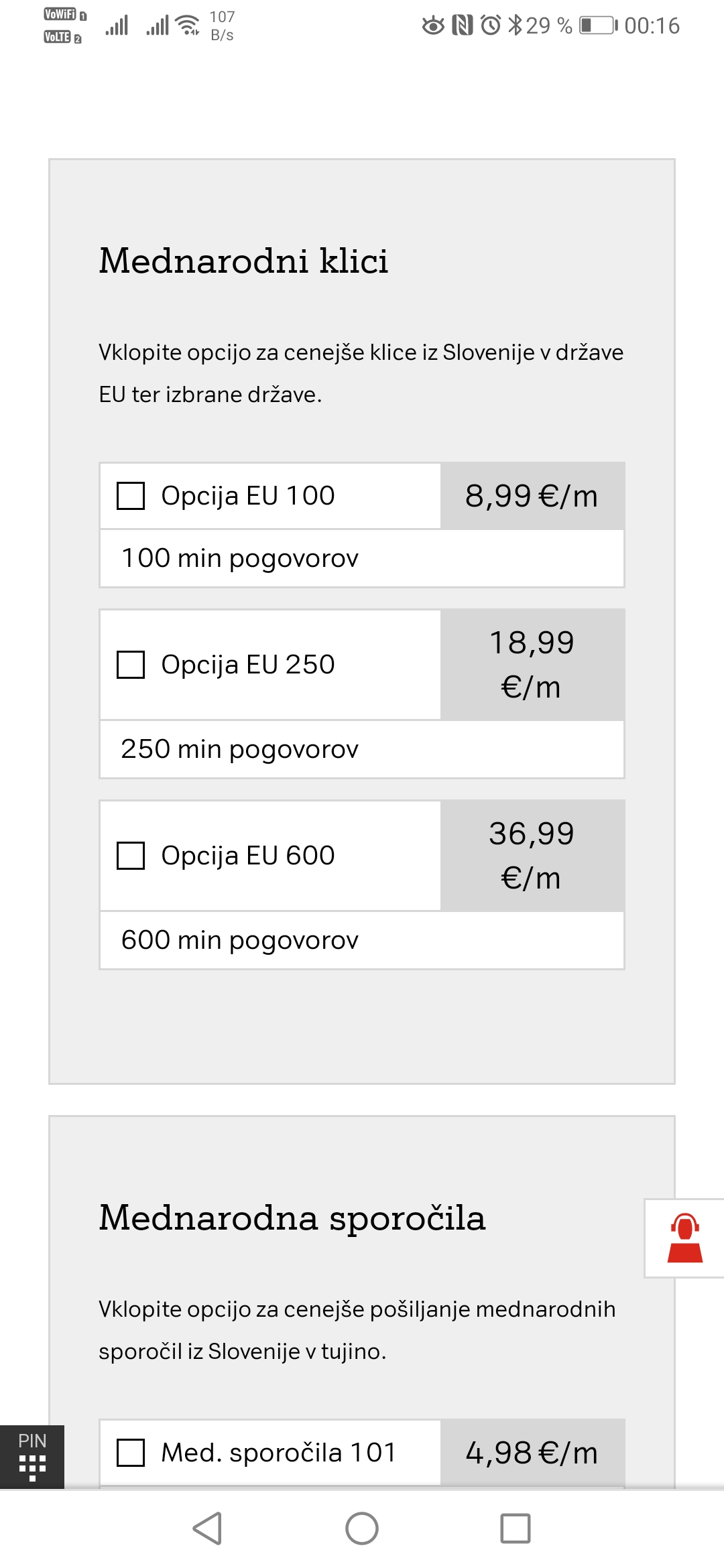Viewport: 724px width, 1568px height.
Task: Tap the 600 min pogovorov description row
Action: coord(362,940)
